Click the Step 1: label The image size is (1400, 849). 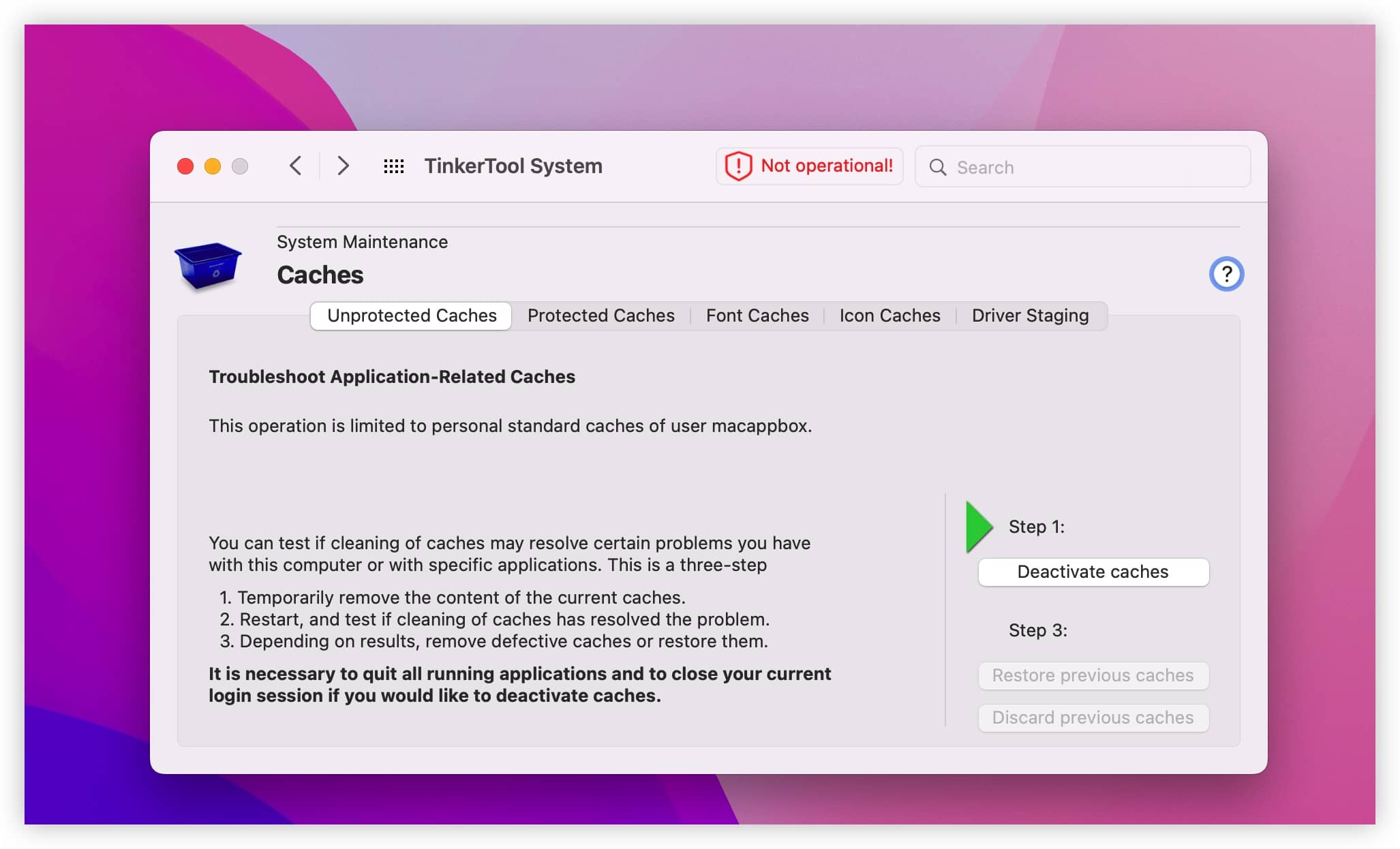1036,527
